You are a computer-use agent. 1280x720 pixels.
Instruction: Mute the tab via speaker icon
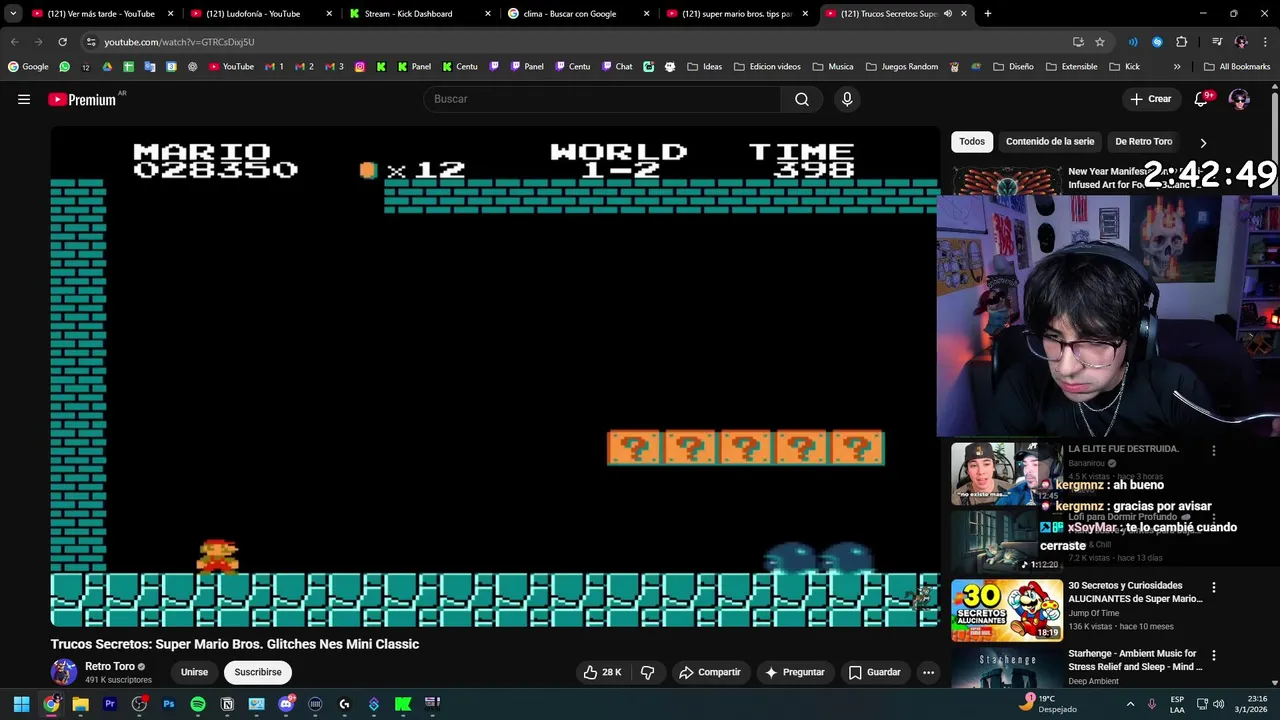[x=948, y=14]
